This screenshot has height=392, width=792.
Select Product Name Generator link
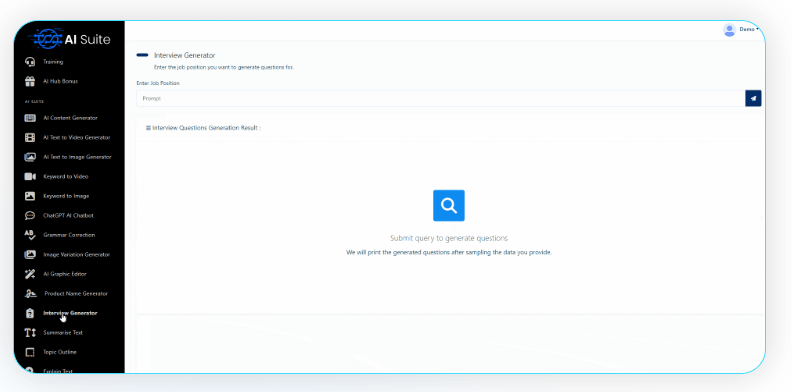click(76, 293)
